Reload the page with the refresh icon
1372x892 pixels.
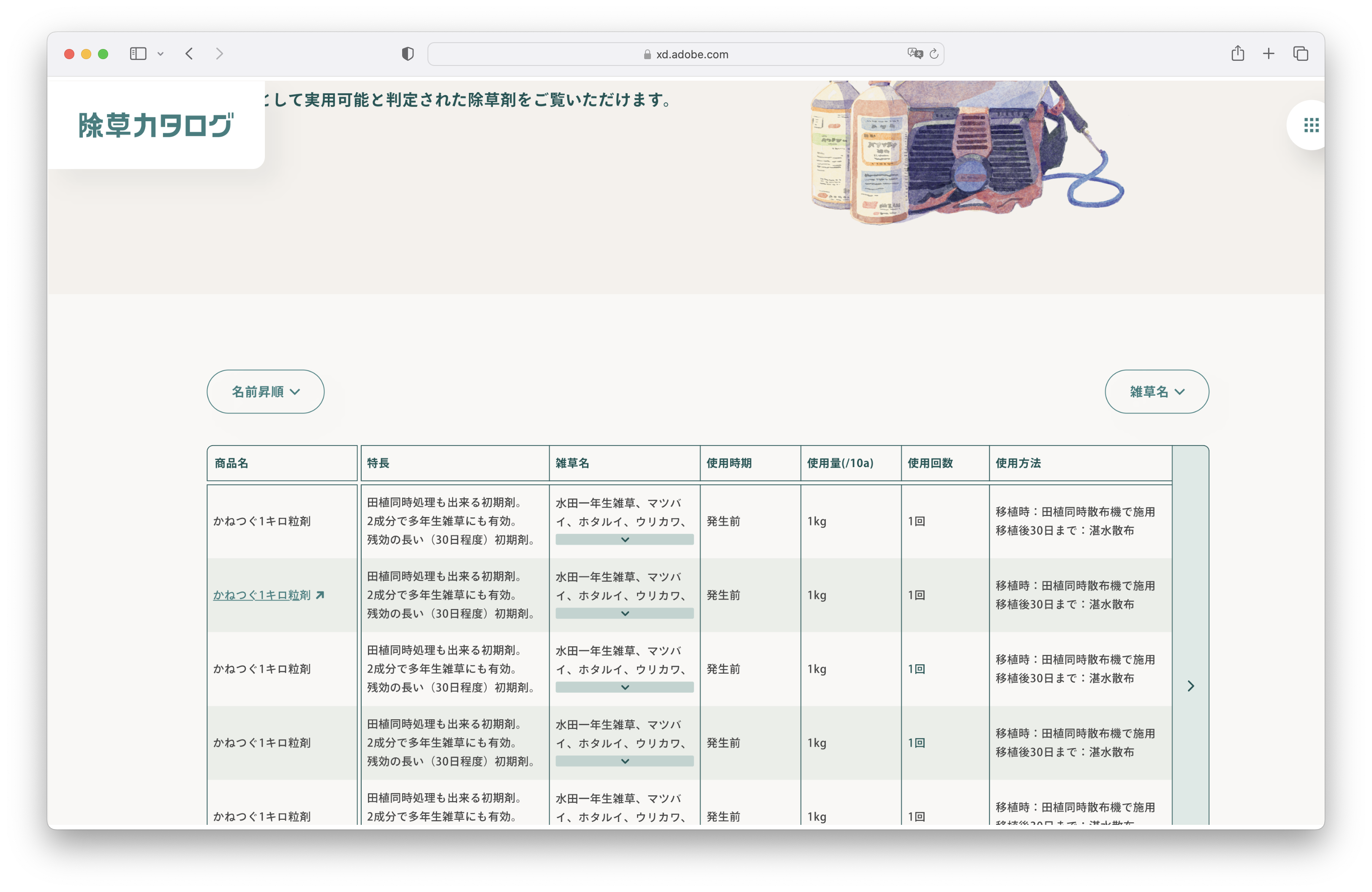[x=934, y=54]
